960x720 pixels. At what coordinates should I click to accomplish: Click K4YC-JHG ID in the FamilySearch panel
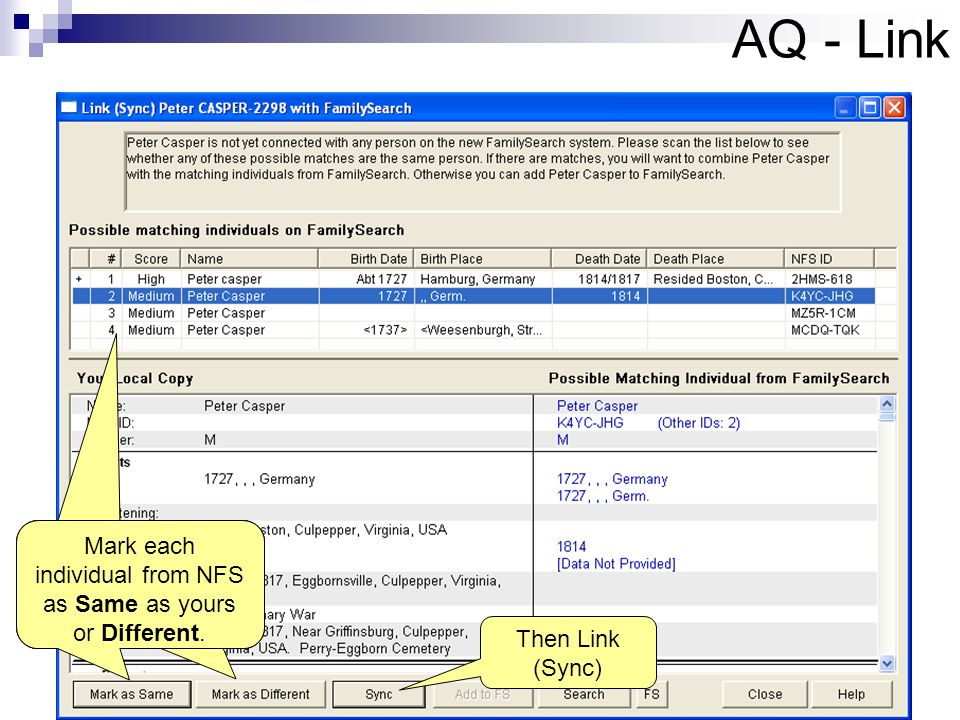click(590, 423)
